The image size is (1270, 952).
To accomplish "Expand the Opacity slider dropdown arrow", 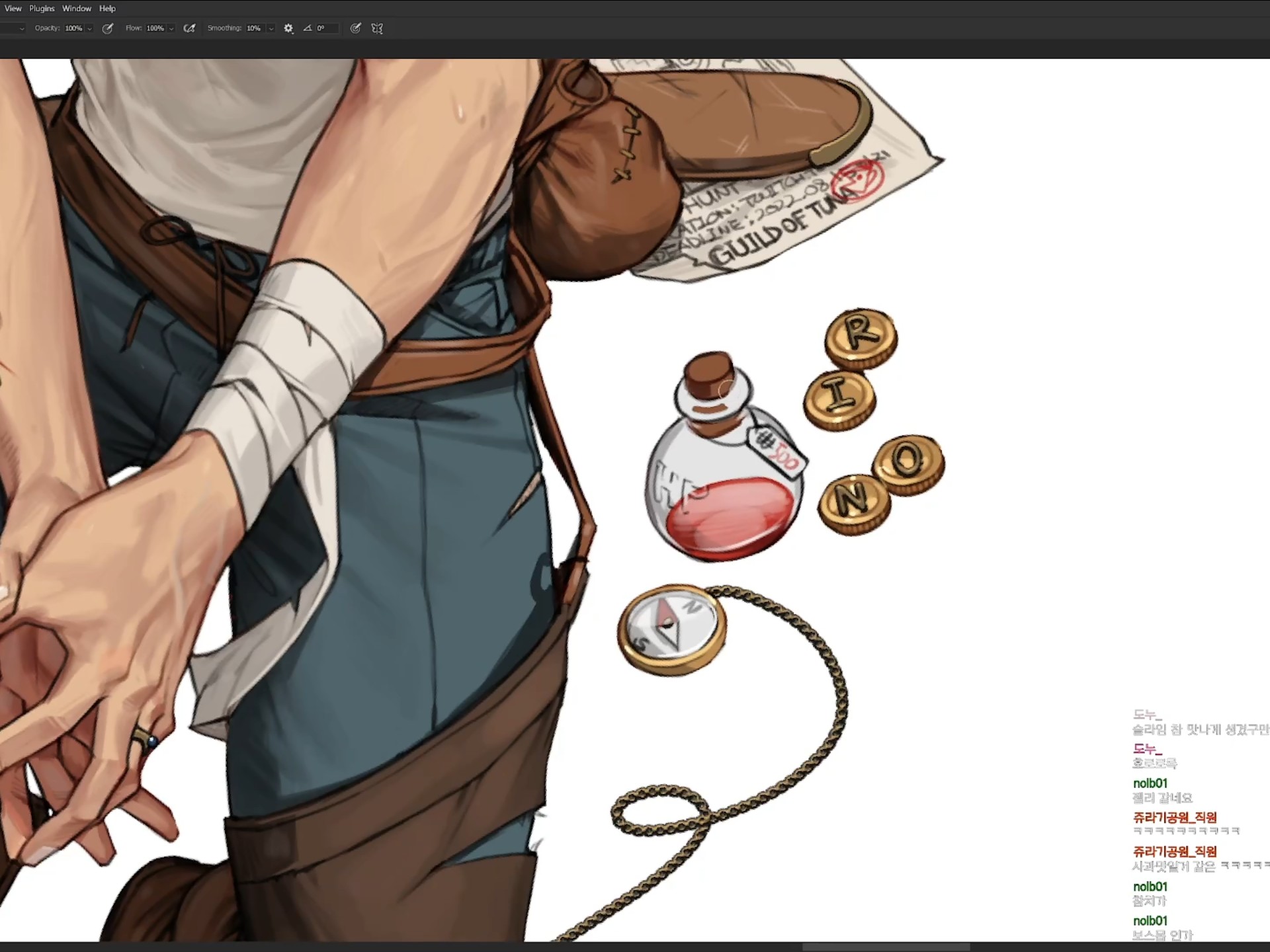I will click(89, 28).
